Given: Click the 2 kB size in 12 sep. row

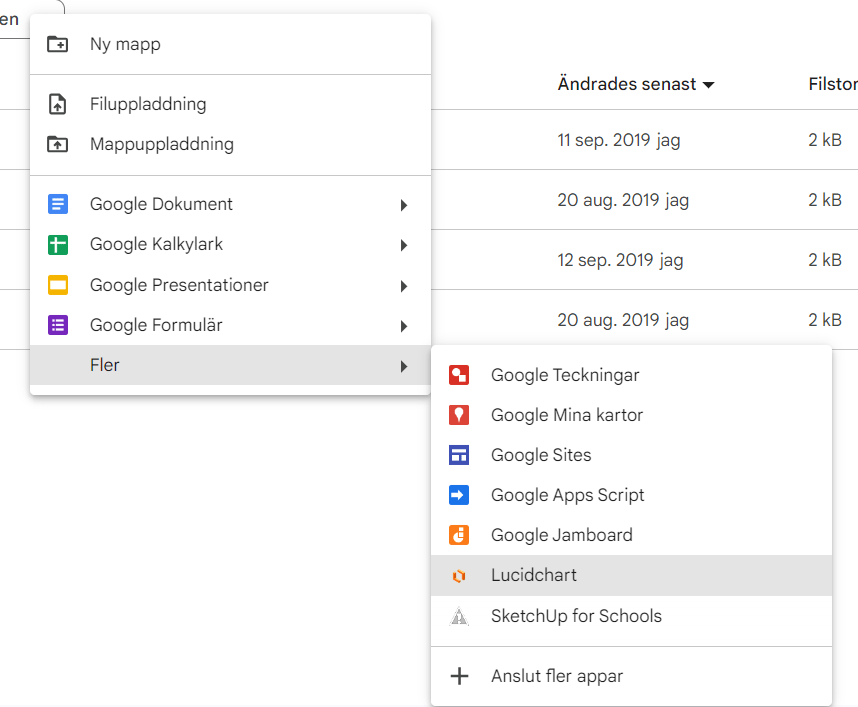Looking at the screenshot, I should pyautogui.click(x=825, y=260).
